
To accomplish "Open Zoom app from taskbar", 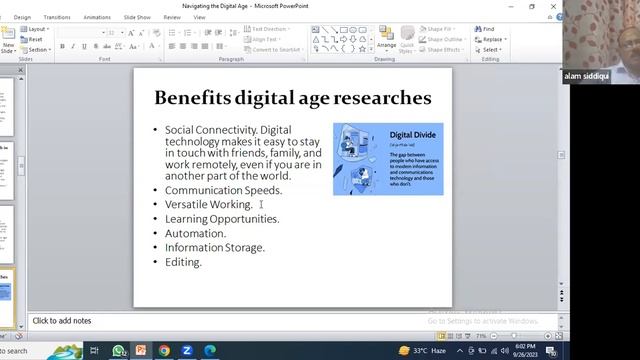I will click(x=187, y=351).
